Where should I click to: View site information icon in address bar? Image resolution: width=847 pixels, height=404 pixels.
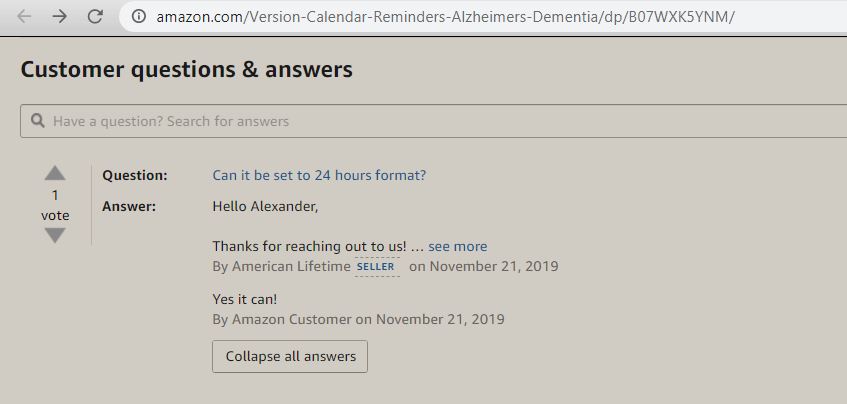(x=140, y=16)
